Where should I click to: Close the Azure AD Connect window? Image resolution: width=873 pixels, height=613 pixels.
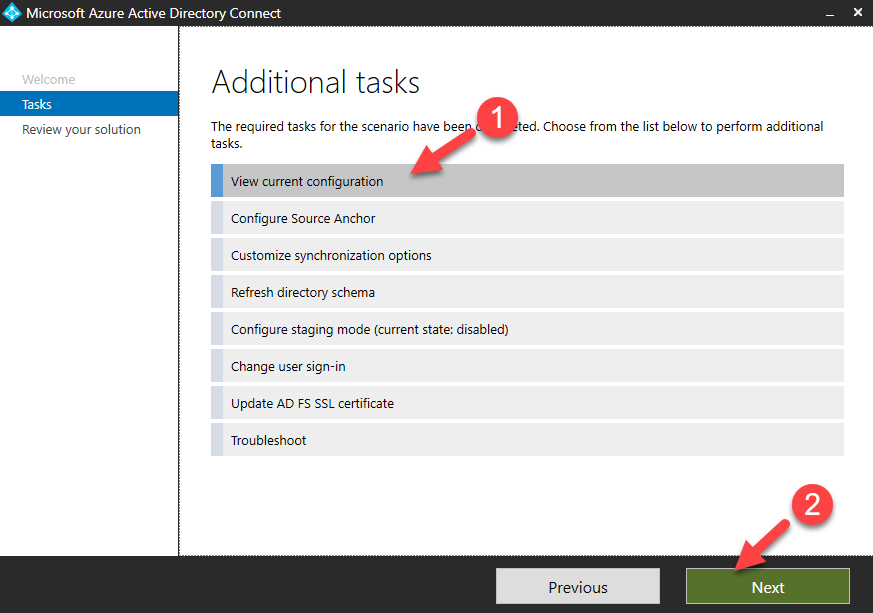[x=858, y=12]
